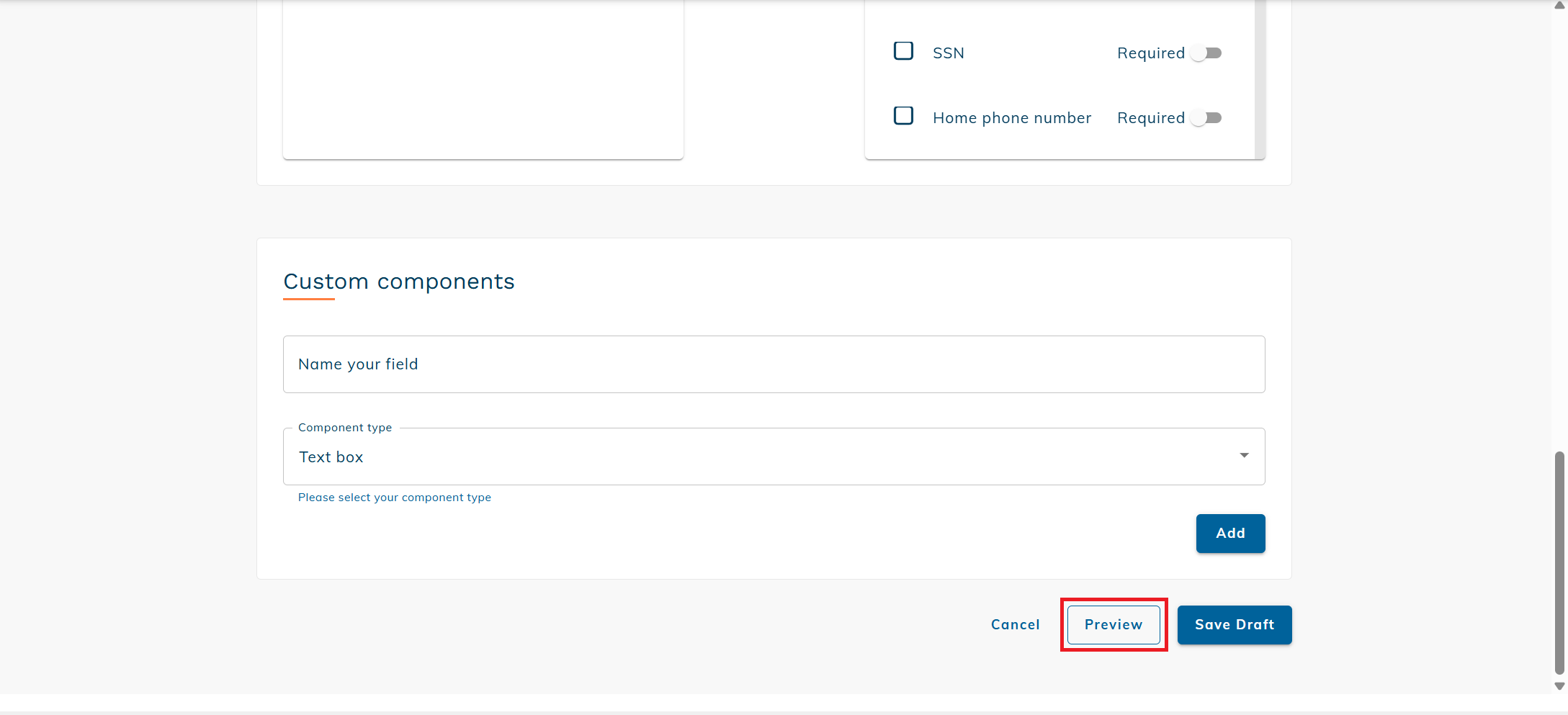Open the Component type dropdown arrow

[1243, 455]
